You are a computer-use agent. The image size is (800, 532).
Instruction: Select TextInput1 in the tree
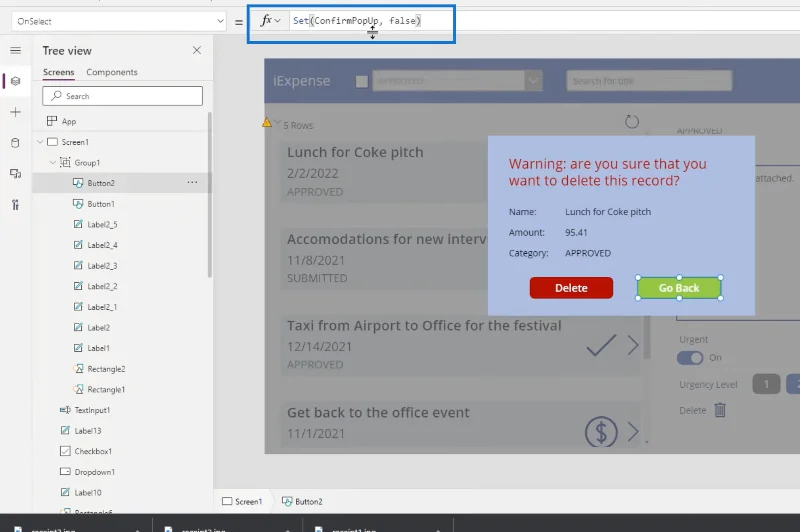coord(92,410)
